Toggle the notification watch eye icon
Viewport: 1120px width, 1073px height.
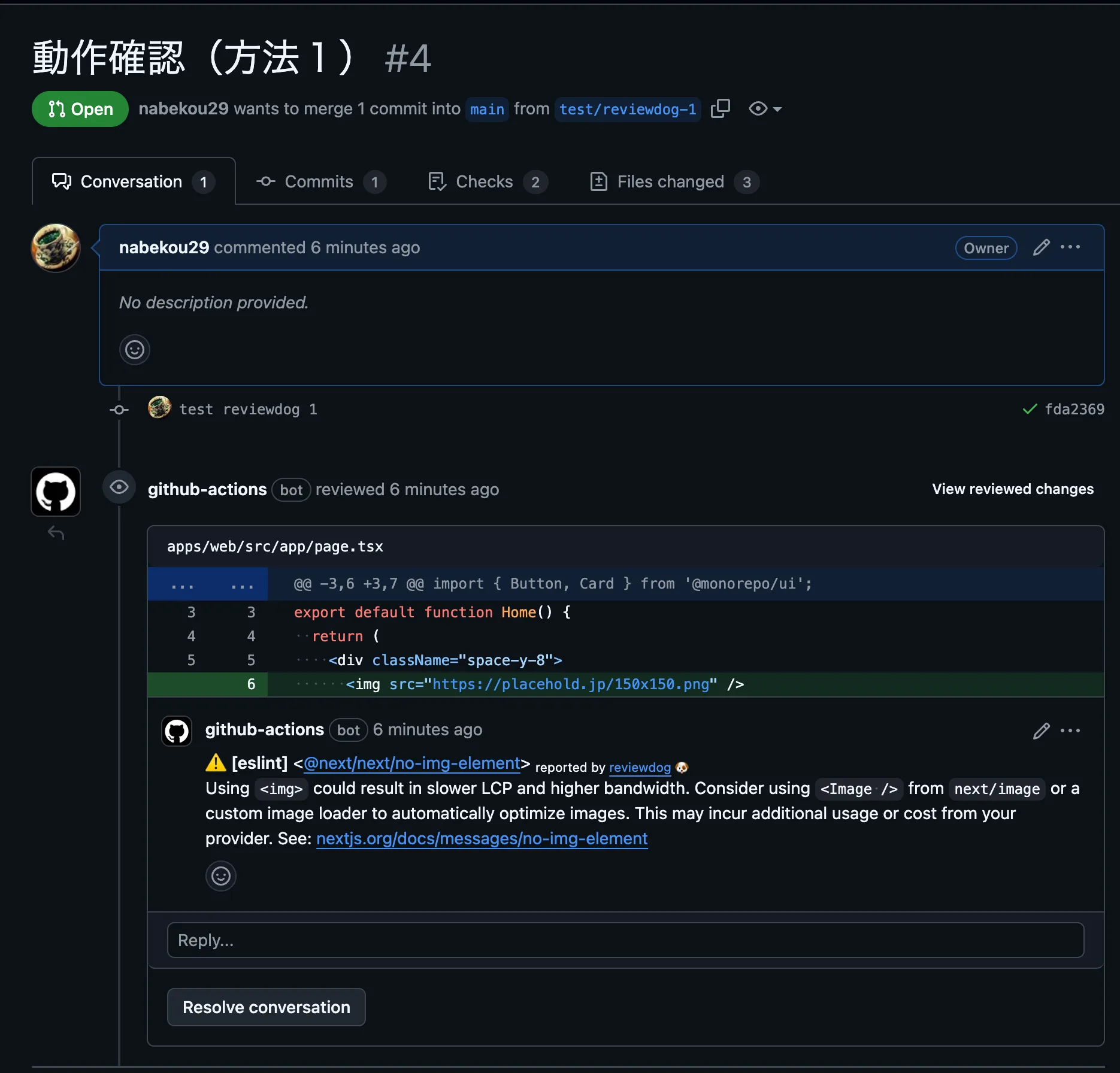coord(758,108)
